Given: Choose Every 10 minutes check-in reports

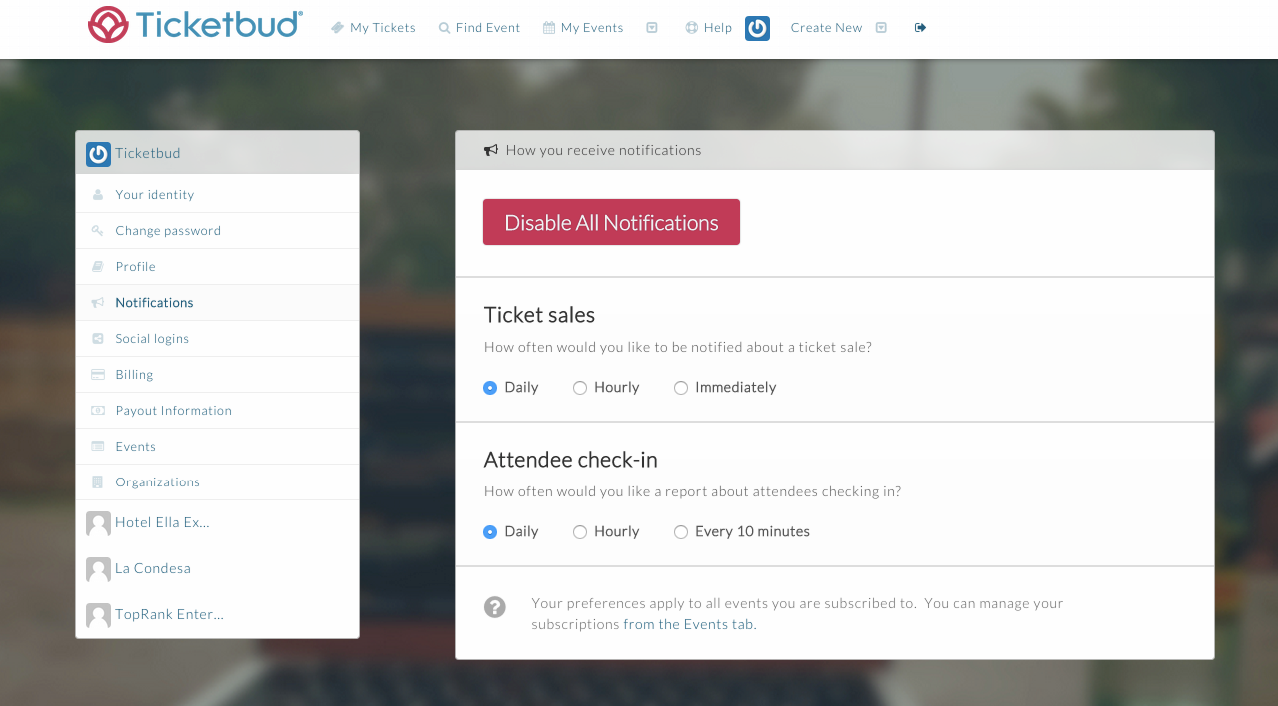Looking at the screenshot, I should click(x=681, y=532).
